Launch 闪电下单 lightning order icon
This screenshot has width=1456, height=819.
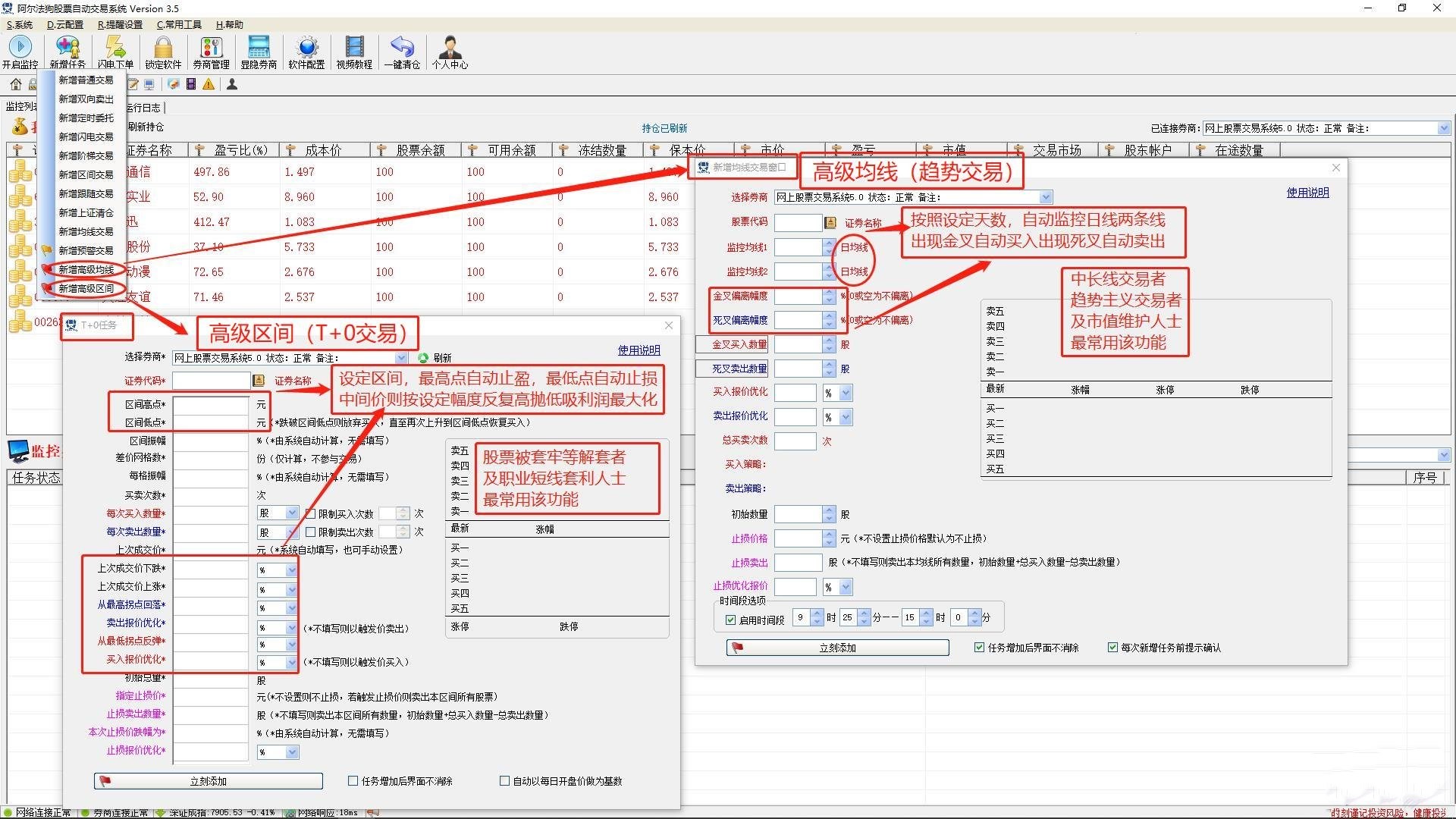tap(115, 51)
